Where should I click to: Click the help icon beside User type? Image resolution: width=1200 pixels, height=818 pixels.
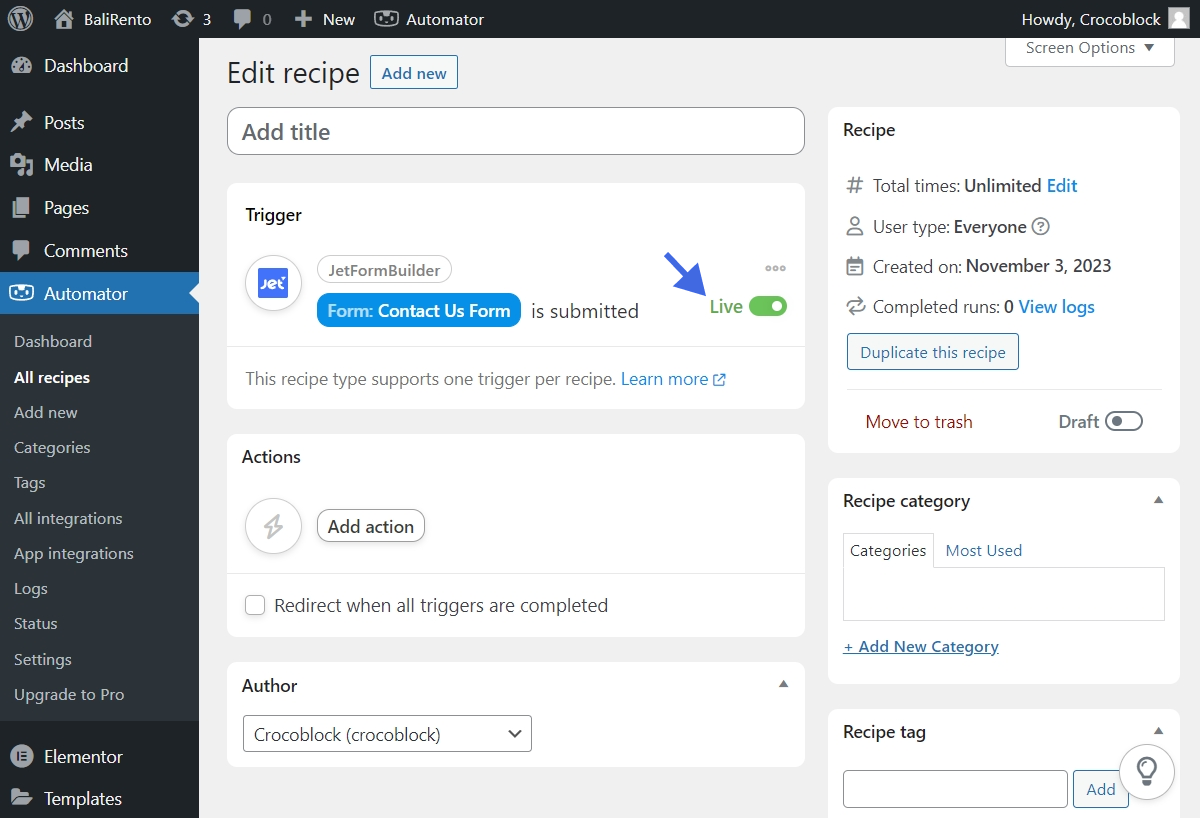[1041, 227]
